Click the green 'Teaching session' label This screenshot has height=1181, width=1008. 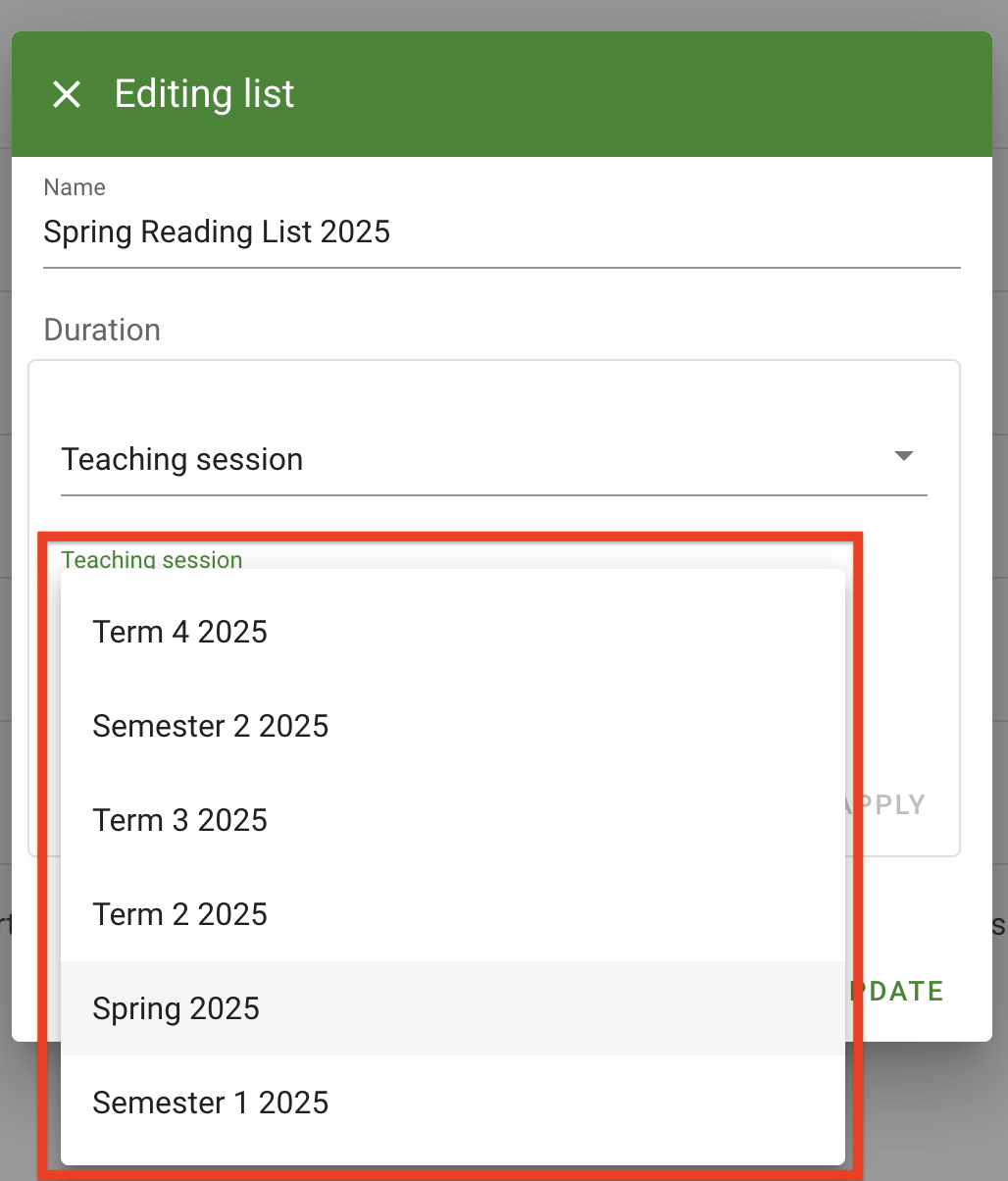coord(151,560)
